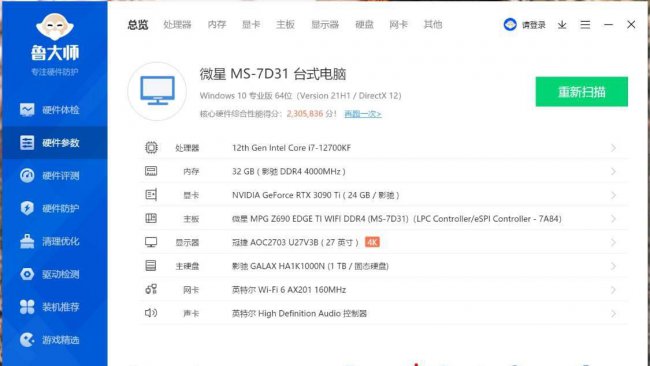The image size is (650, 366).
Task: Click the green 重新扫描 button
Action: (582, 92)
